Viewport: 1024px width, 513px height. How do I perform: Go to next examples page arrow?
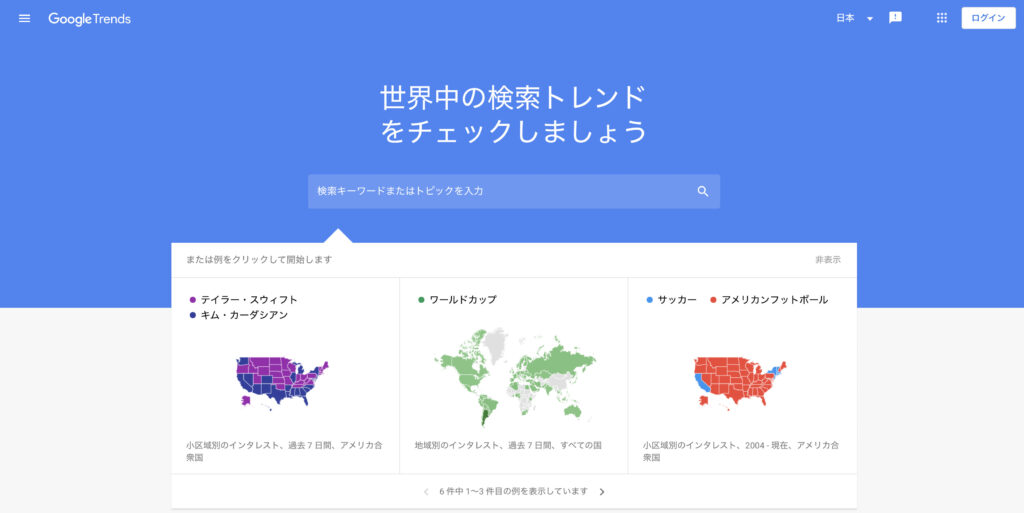coord(602,492)
